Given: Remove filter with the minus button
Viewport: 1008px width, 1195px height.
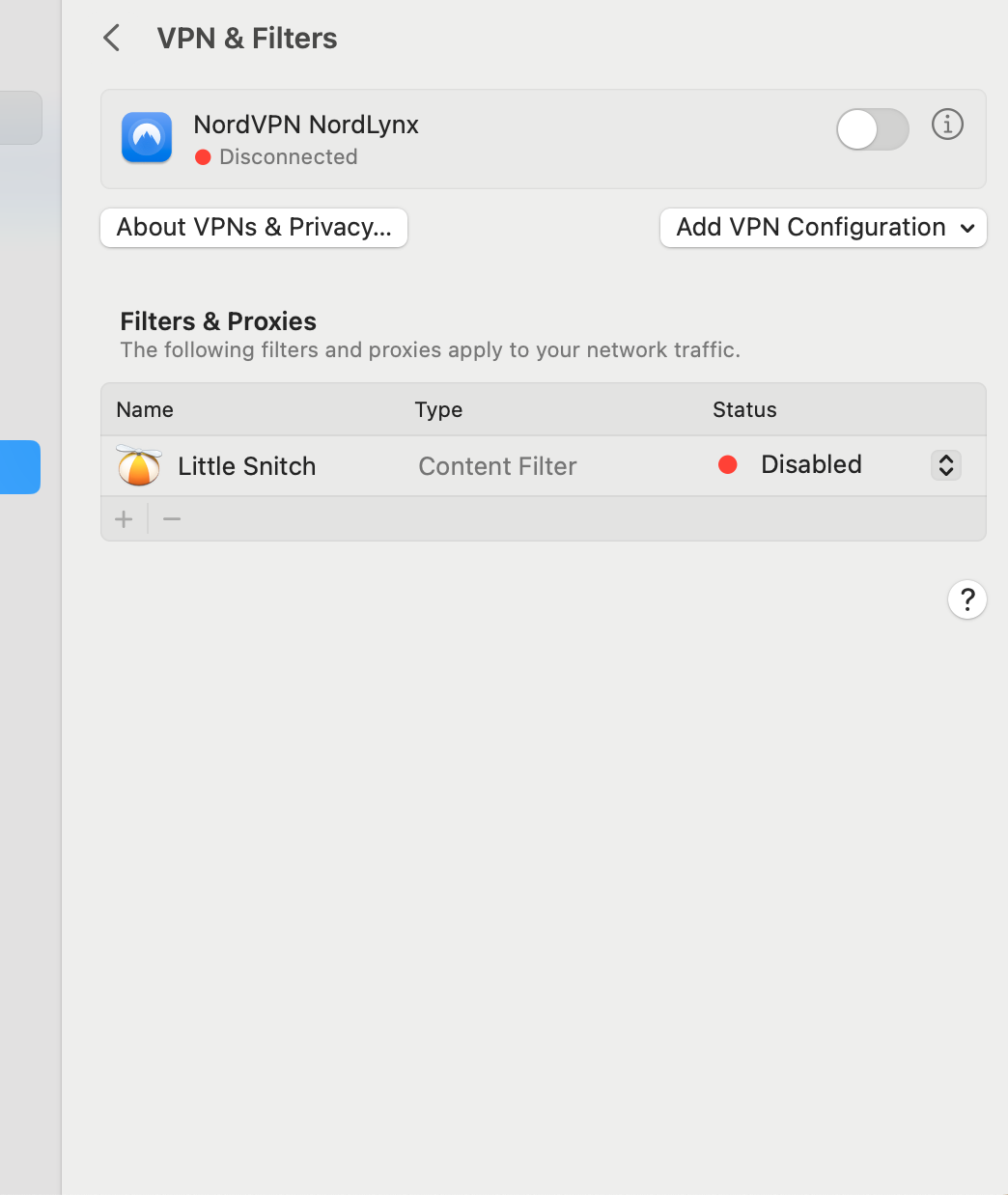Looking at the screenshot, I should (x=172, y=519).
